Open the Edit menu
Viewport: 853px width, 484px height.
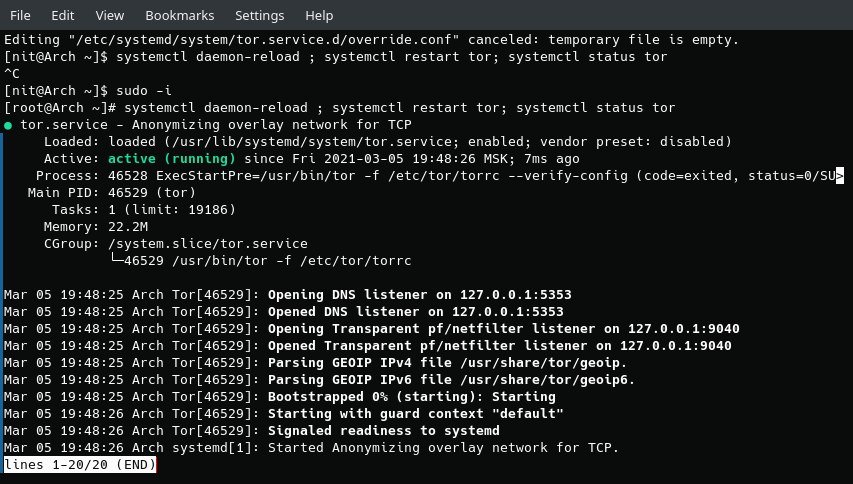point(63,16)
